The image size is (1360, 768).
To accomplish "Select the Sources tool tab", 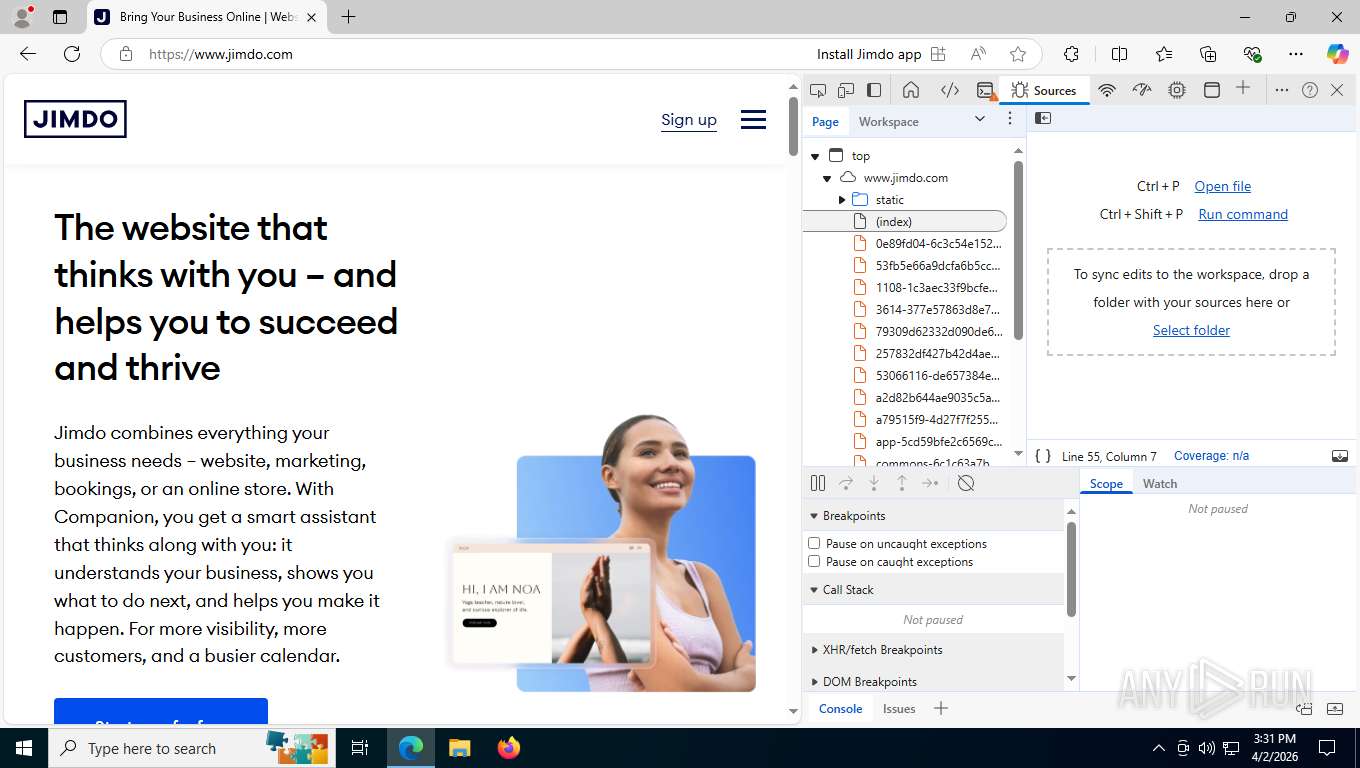I will (x=1043, y=90).
